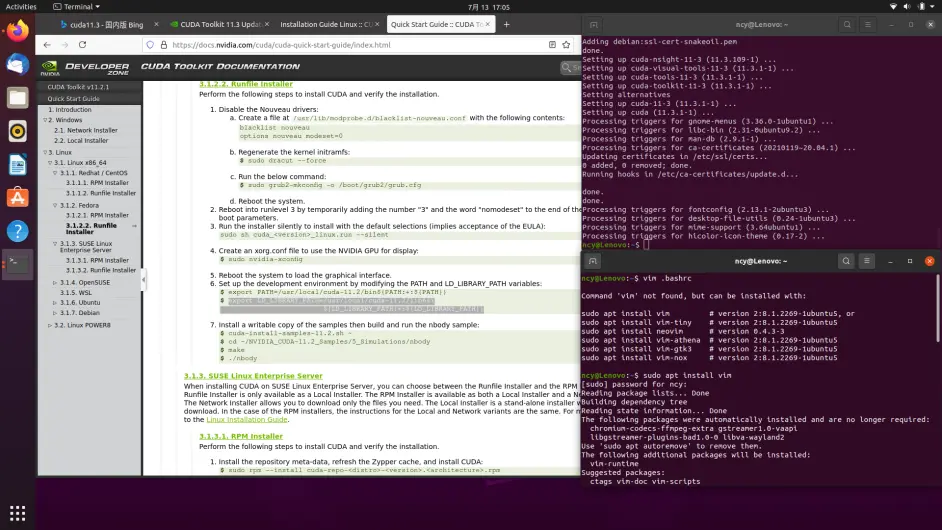
Task: Launch Rhythmbox from the dock
Action: (x=17, y=131)
